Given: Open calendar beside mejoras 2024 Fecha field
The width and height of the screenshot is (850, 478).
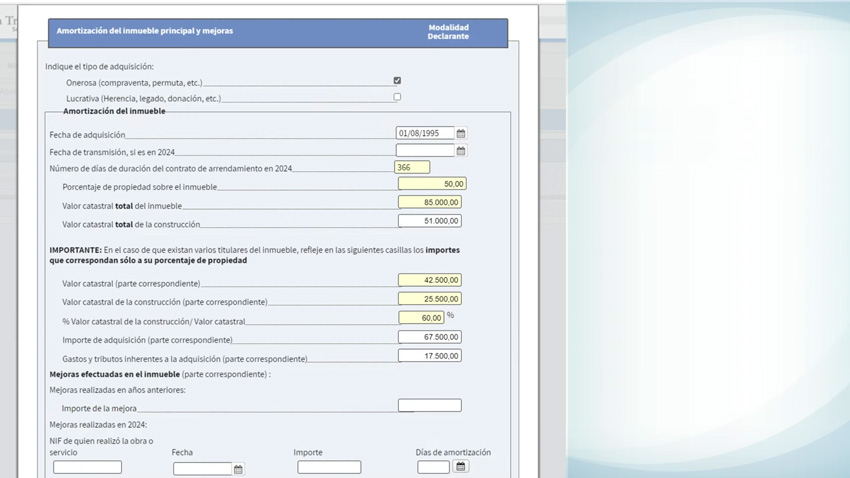Looking at the screenshot, I should (238, 469).
